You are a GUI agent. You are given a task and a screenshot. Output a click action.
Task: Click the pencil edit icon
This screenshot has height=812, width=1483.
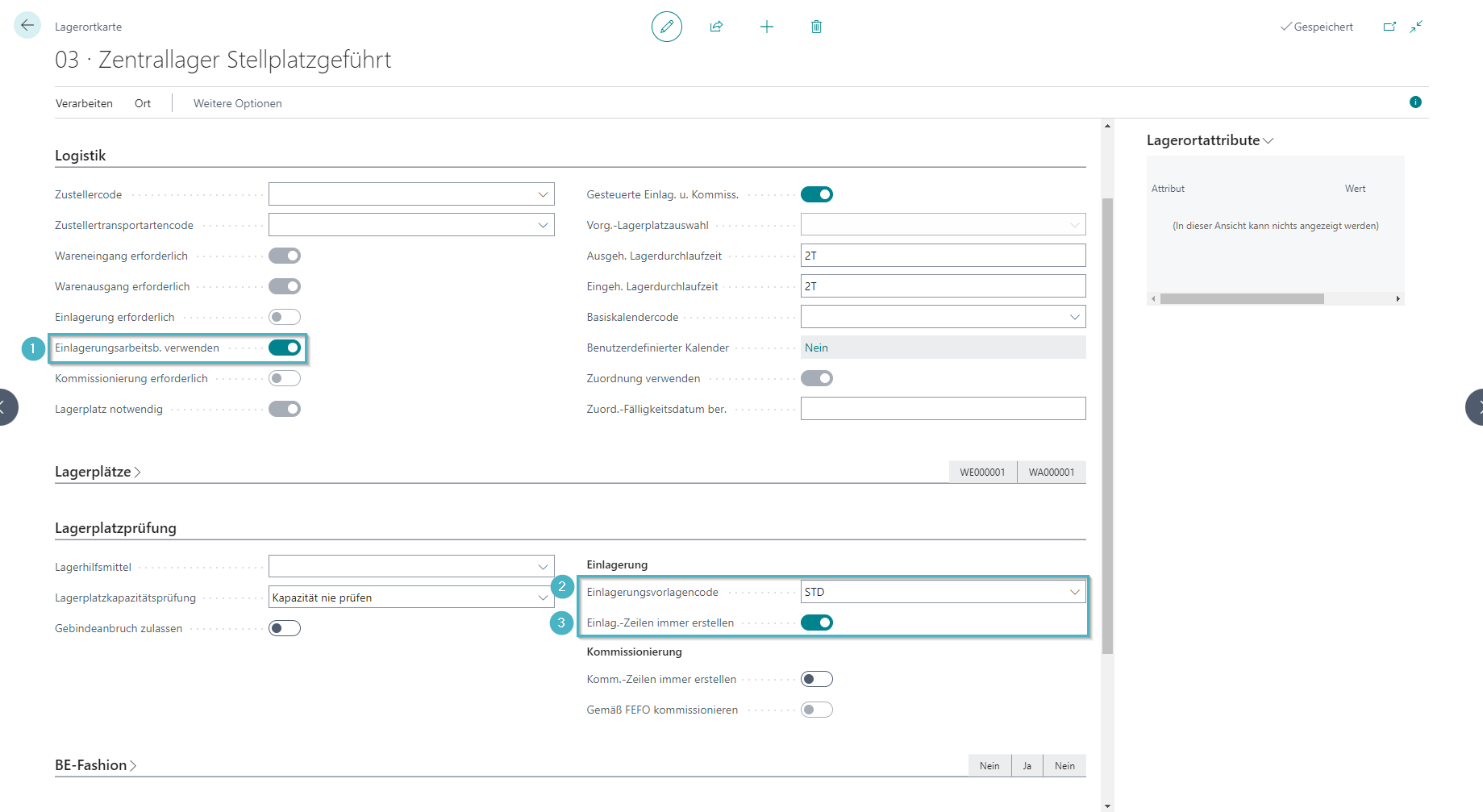[666, 27]
